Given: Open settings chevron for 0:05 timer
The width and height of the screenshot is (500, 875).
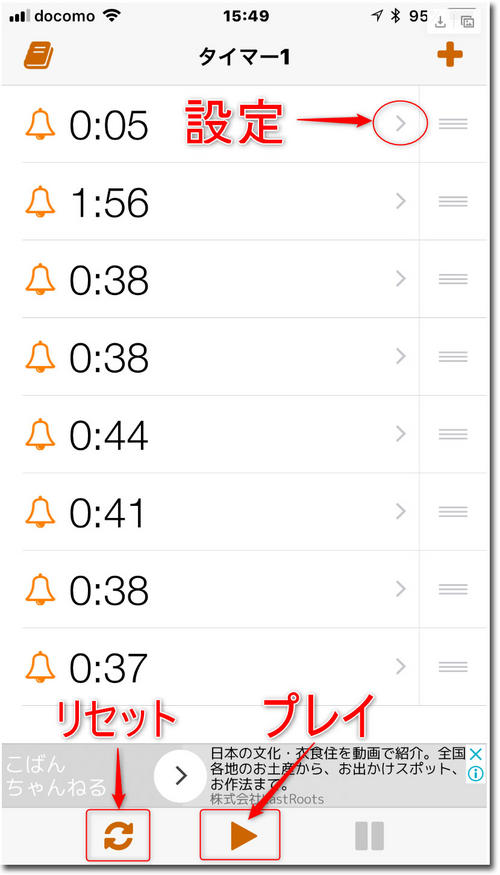Looking at the screenshot, I should tap(400, 124).
